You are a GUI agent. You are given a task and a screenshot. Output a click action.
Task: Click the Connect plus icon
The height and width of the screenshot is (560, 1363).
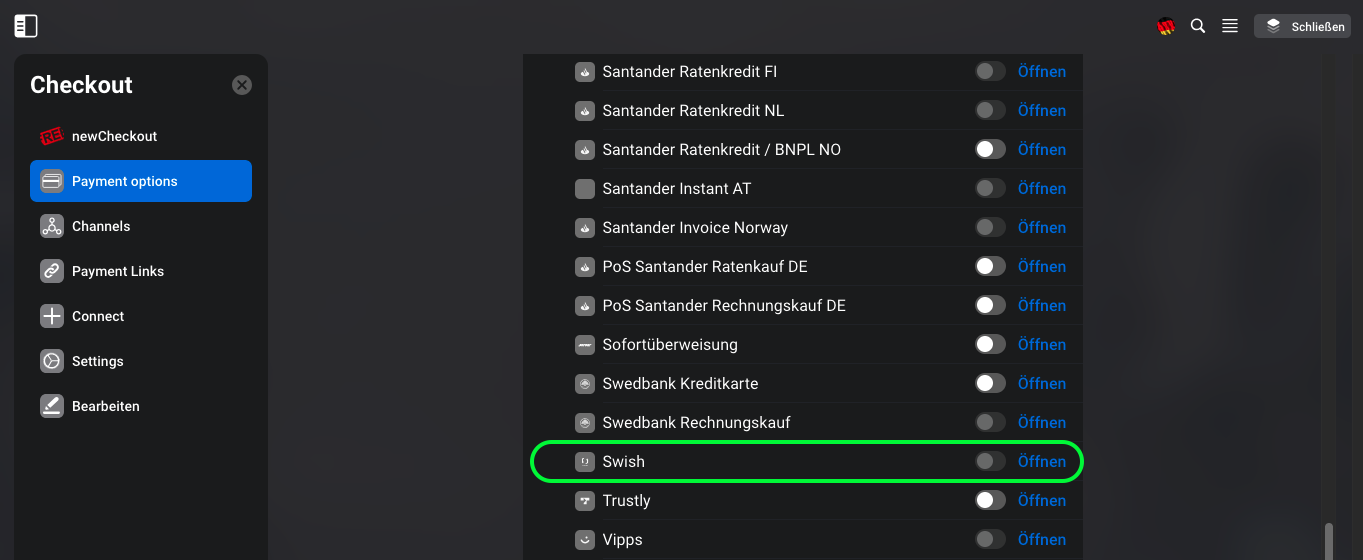[x=52, y=316]
